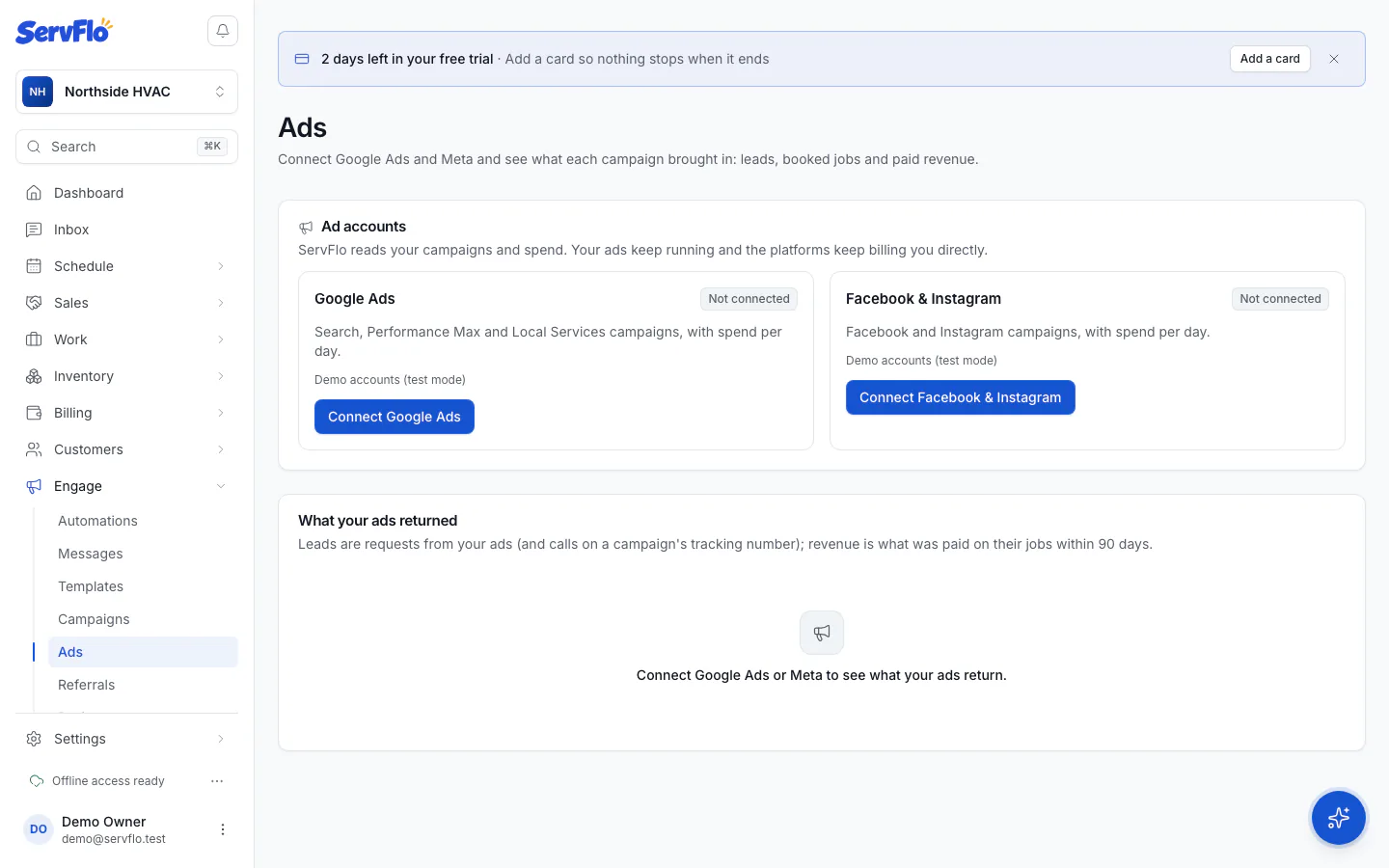Click the Engage megaphone icon
Image resolution: width=1389 pixels, height=868 pixels.
click(34, 486)
